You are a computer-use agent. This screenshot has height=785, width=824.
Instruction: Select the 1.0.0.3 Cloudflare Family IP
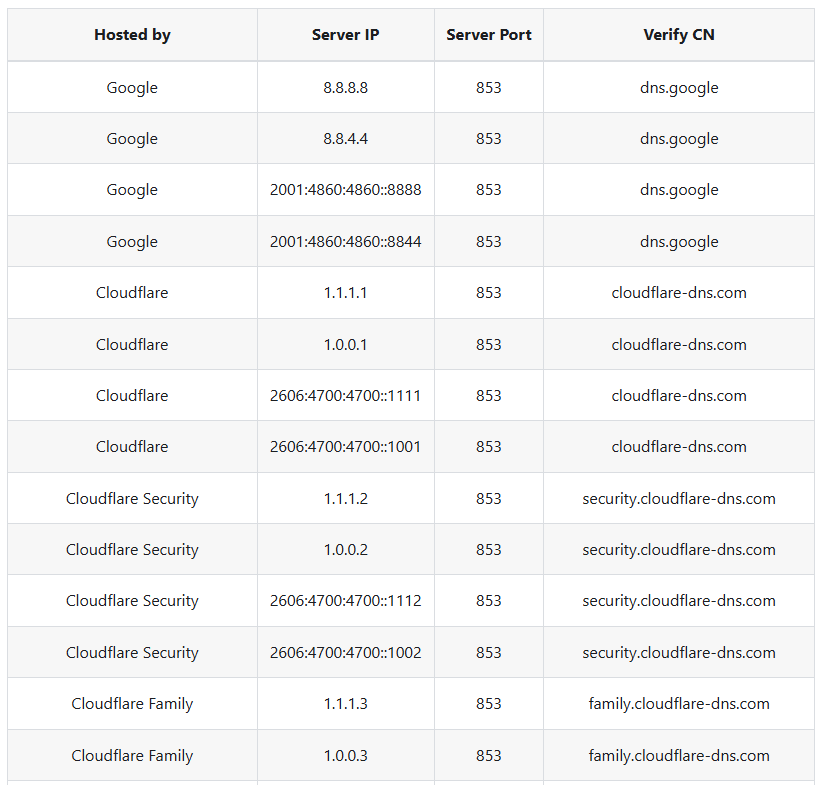point(345,756)
